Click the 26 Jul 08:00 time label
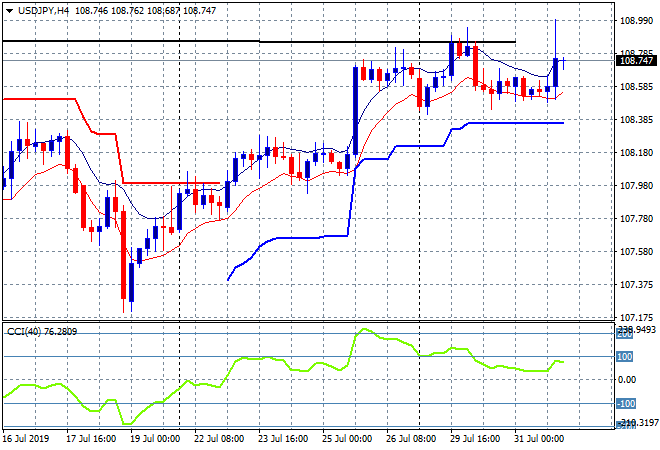660x450 pixels. pos(411,439)
